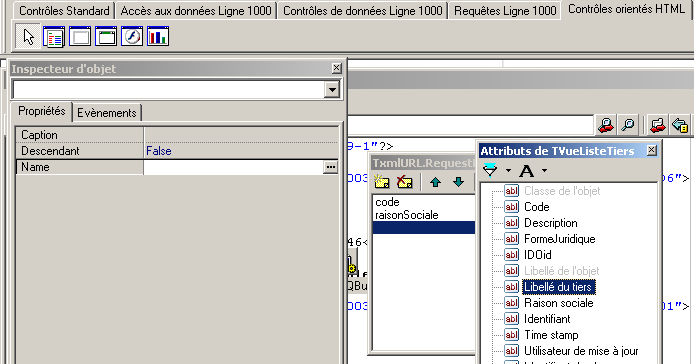This screenshot has width=694, height=364.
Task: Select the Identifiant attribute
Action: coord(547,319)
